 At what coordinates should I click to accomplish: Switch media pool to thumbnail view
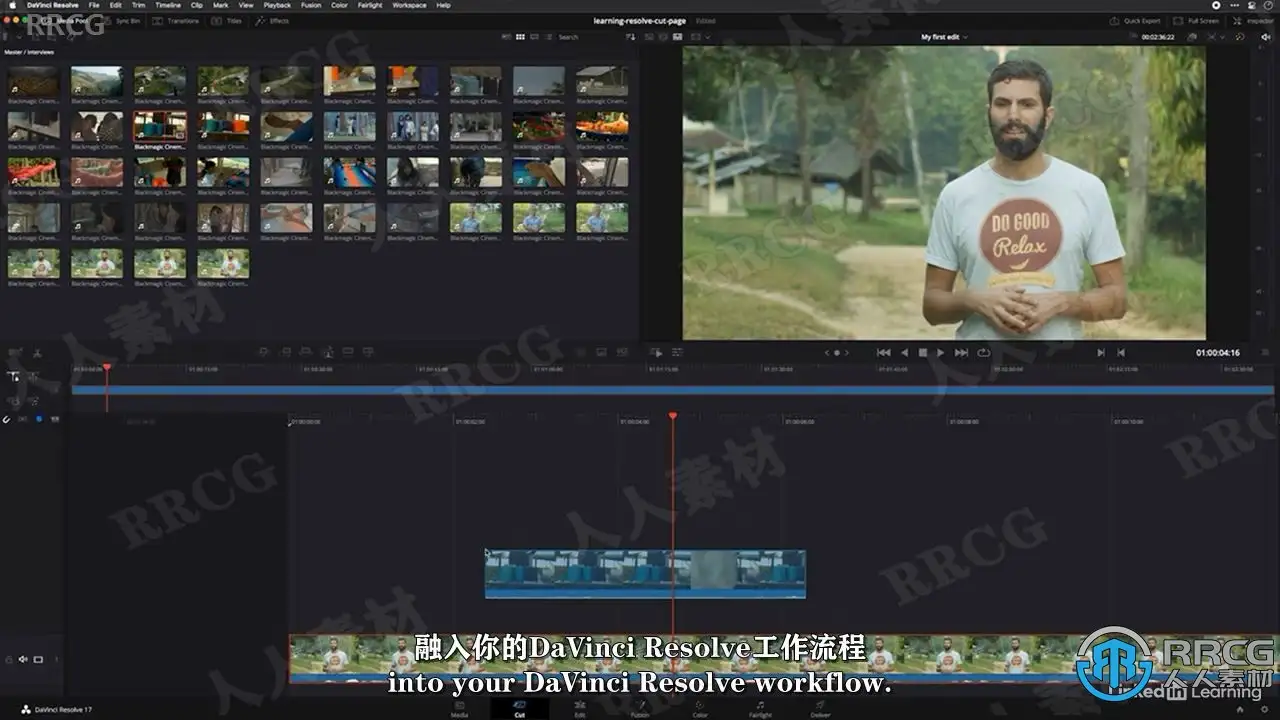click(x=520, y=37)
